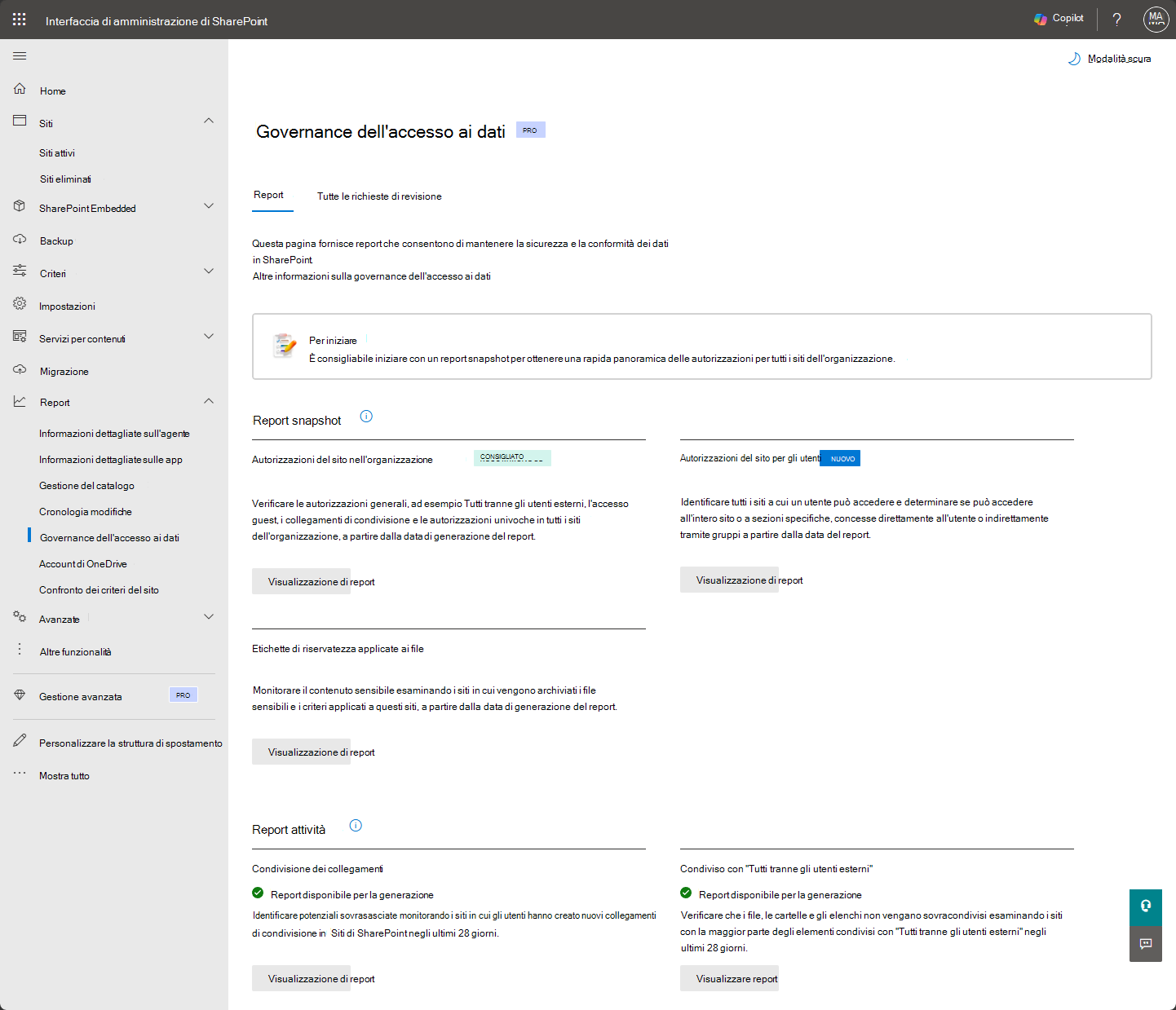
Task: Open Gestione del catalogo
Action: 86,486
